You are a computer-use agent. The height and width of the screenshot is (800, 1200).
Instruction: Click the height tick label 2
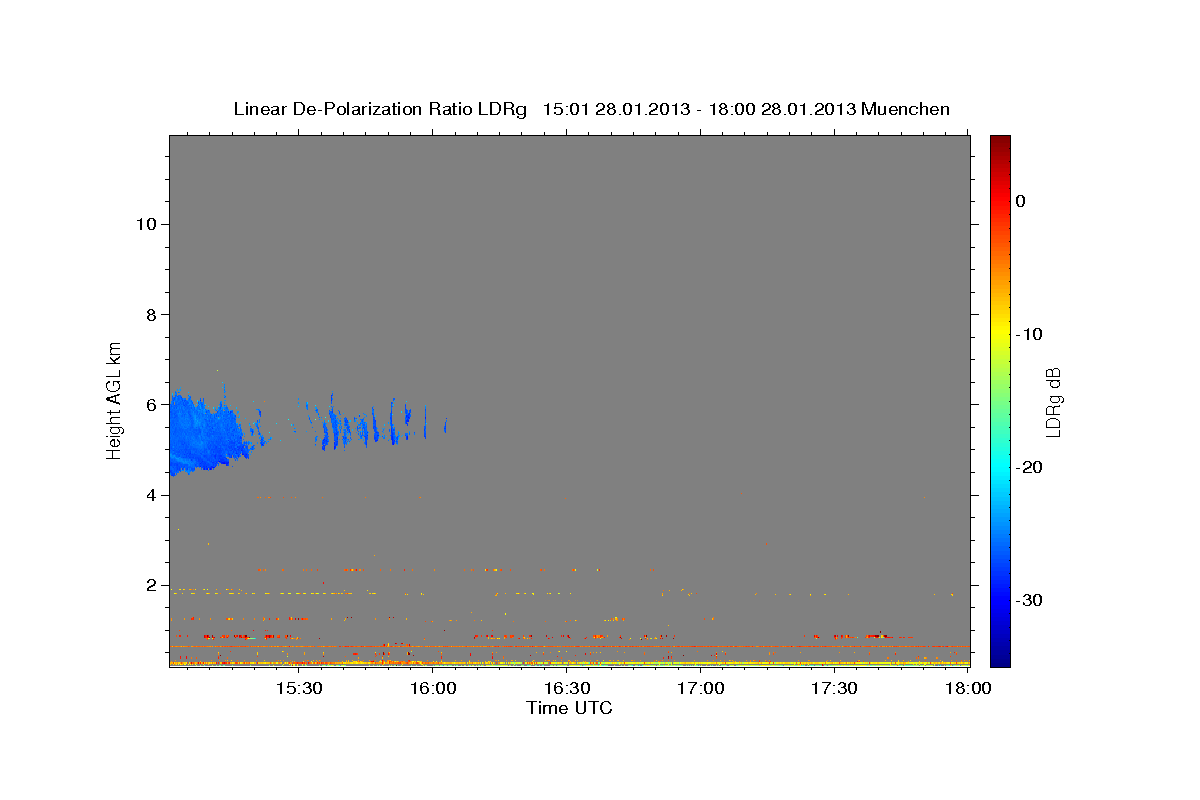[151, 586]
